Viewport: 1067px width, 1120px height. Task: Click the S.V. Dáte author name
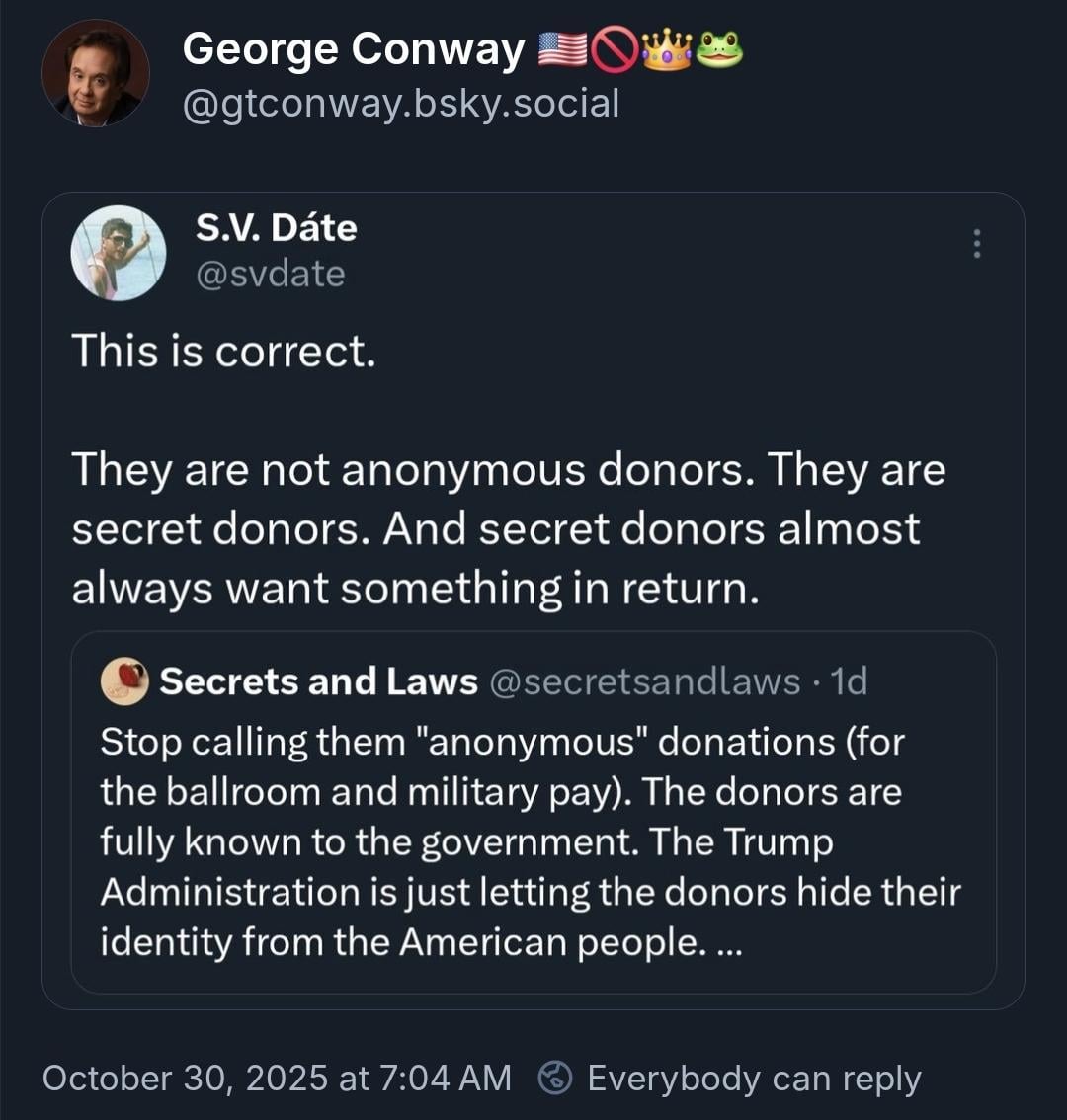[x=276, y=228]
